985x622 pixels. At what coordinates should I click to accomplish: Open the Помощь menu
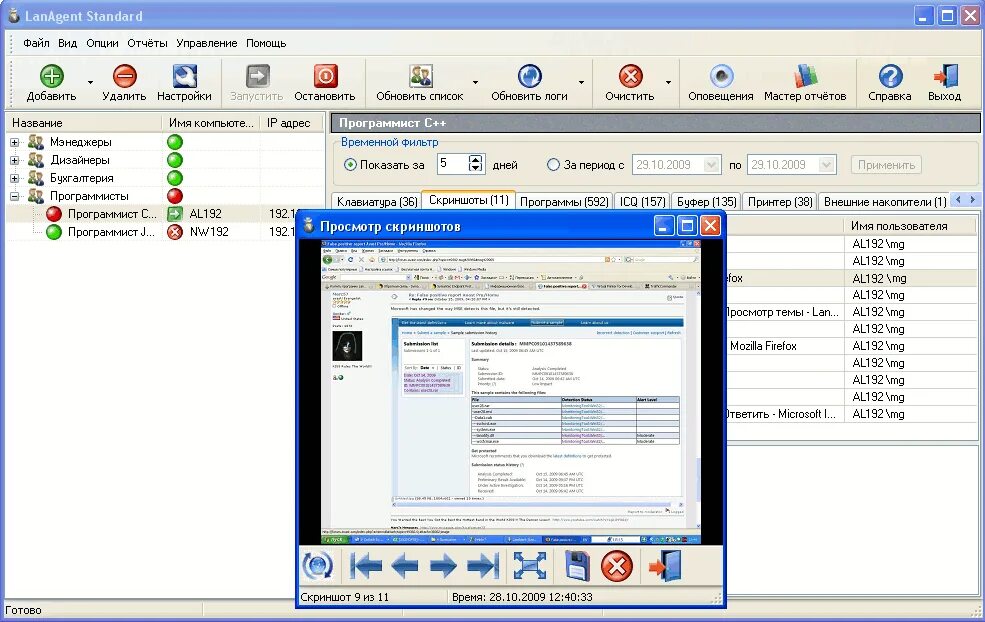(266, 43)
